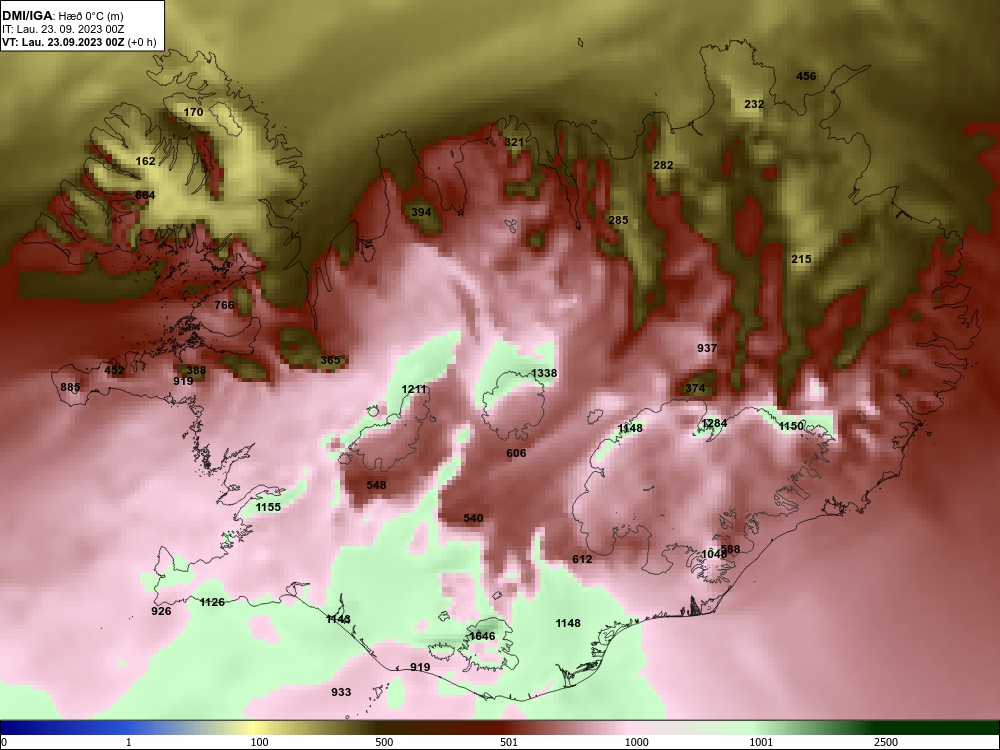Click the 1048 value in the southeast
This screenshot has width=1000, height=750.
(714, 554)
